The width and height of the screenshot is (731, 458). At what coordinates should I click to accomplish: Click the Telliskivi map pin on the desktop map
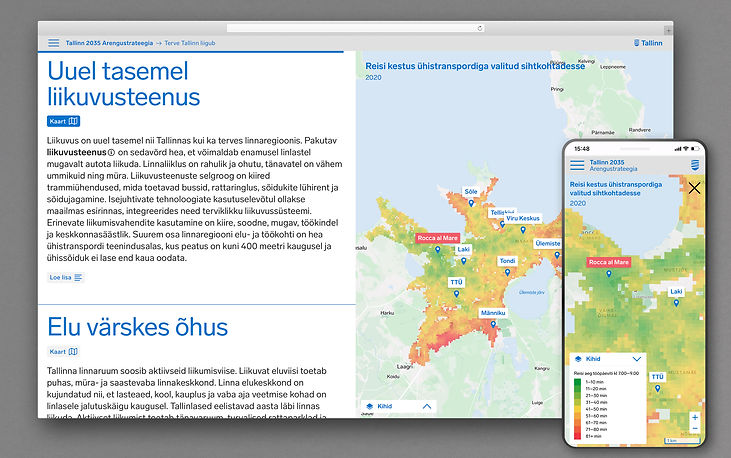(502, 224)
